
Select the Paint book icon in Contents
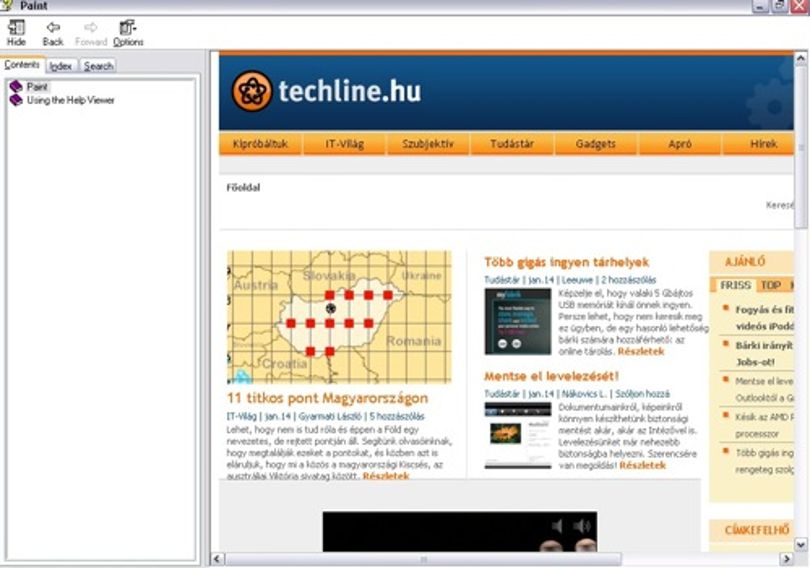[16, 86]
